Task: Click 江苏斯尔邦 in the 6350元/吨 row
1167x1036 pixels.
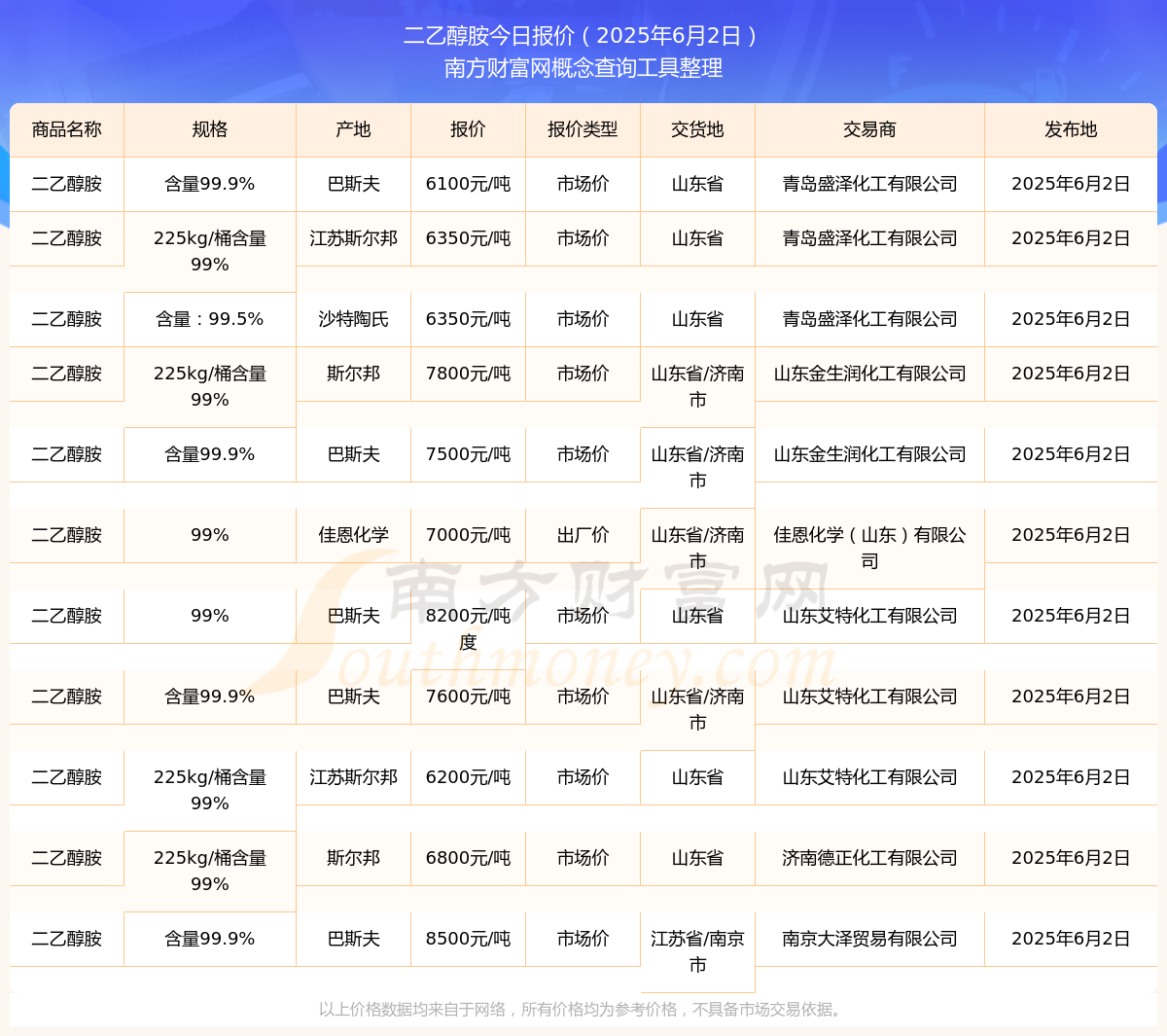Action: [354, 238]
